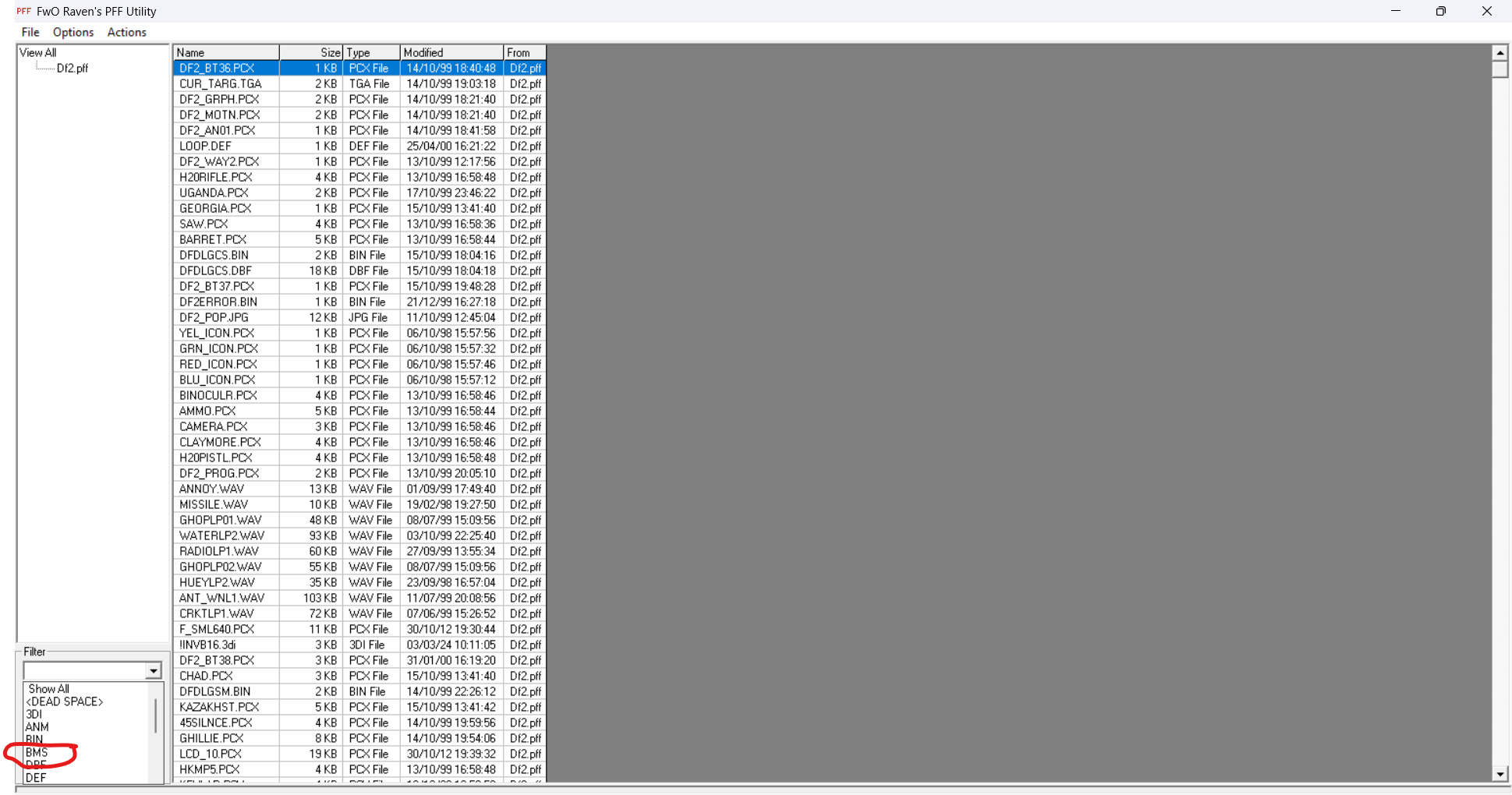Select file CLAYMORE.PCX
This screenshot has height=795, width=1512.
220,442
